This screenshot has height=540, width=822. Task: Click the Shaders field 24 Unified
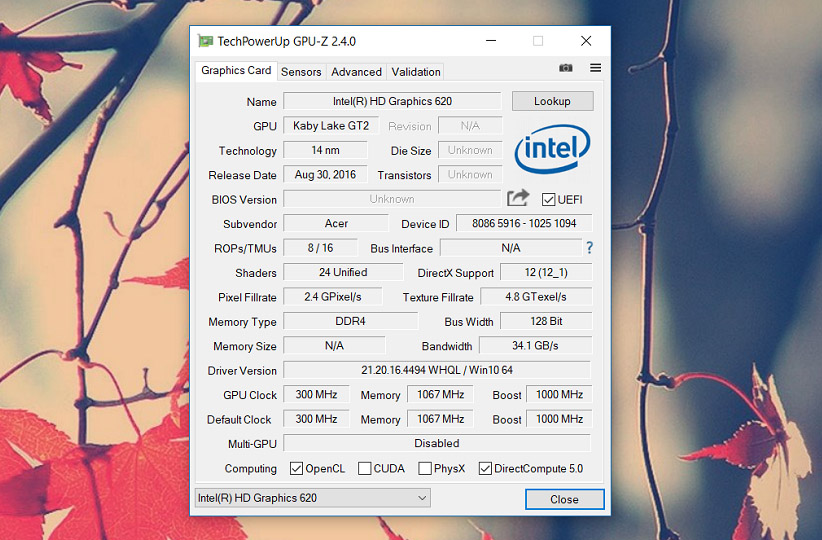(343, 273)
